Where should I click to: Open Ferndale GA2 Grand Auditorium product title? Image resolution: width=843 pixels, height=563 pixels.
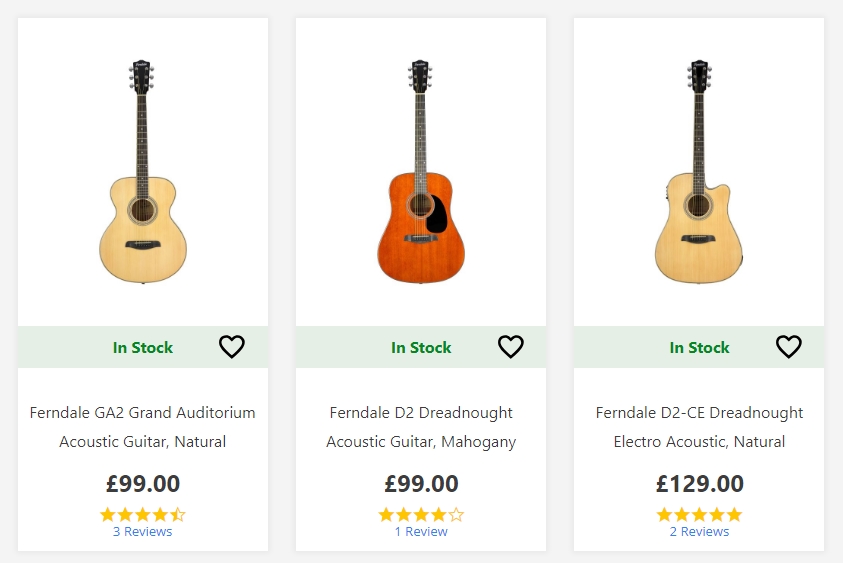pos(142,427)
